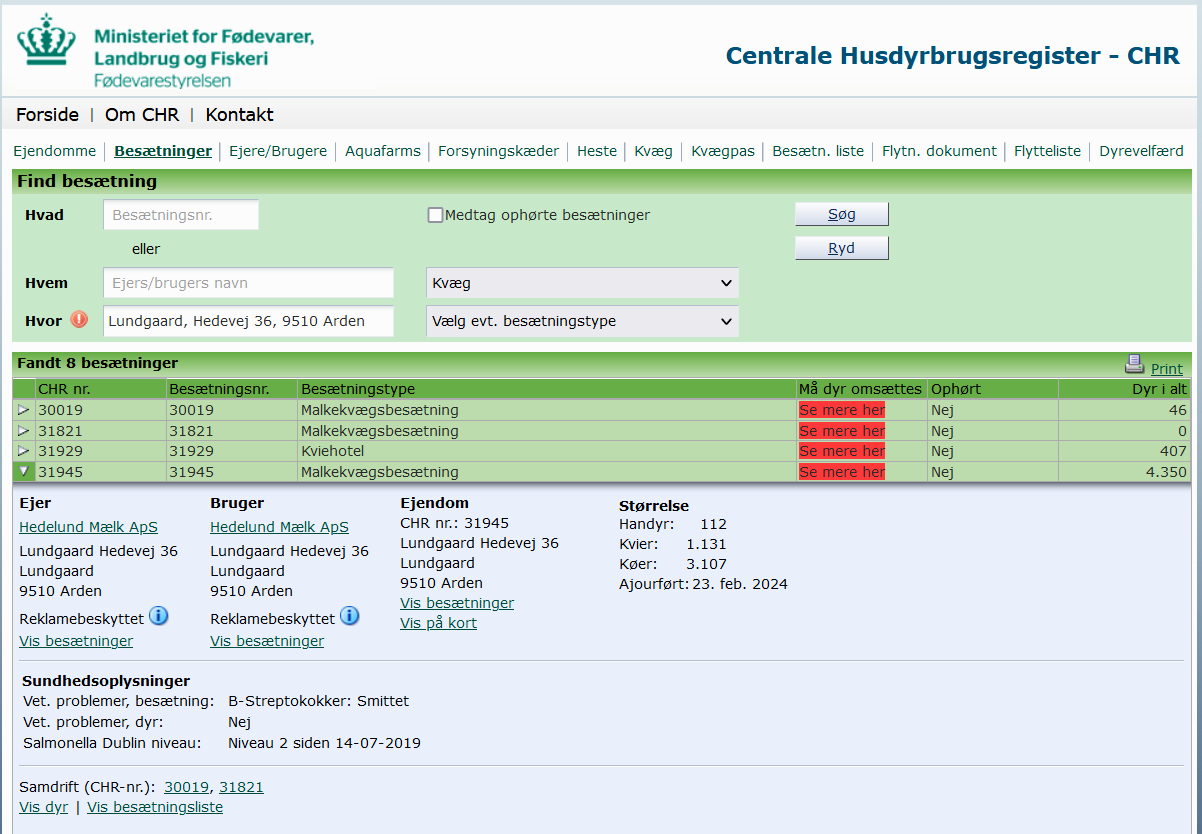Image resolution: width=1202 pixels, height=834 pixels.
Task: Click the Besætningsnr. input field
Action: (x=181, y=215)
